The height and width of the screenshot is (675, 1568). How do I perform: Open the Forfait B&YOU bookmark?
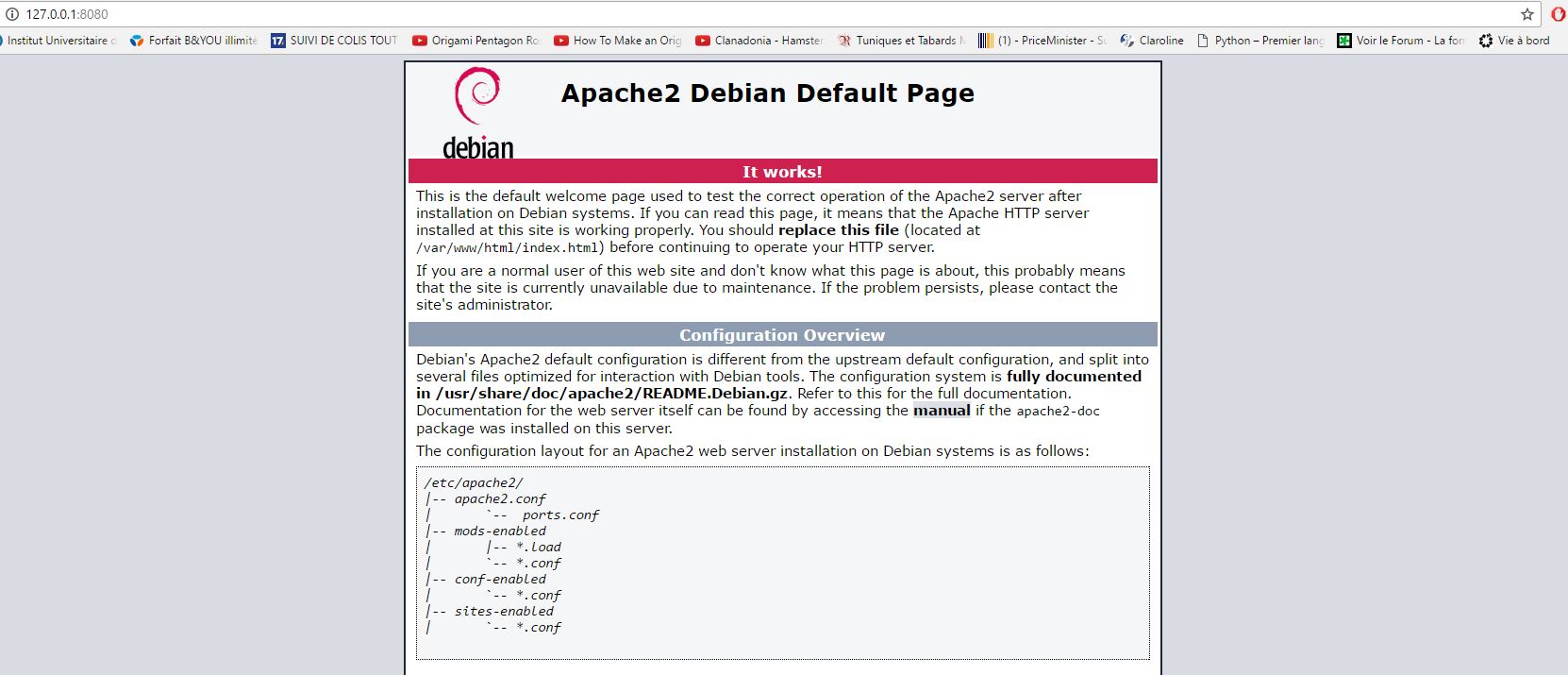coord(194,41)
